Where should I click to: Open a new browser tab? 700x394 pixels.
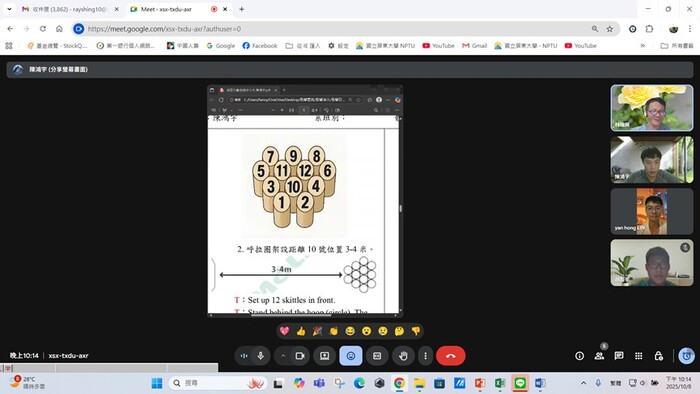pos(242,9)
